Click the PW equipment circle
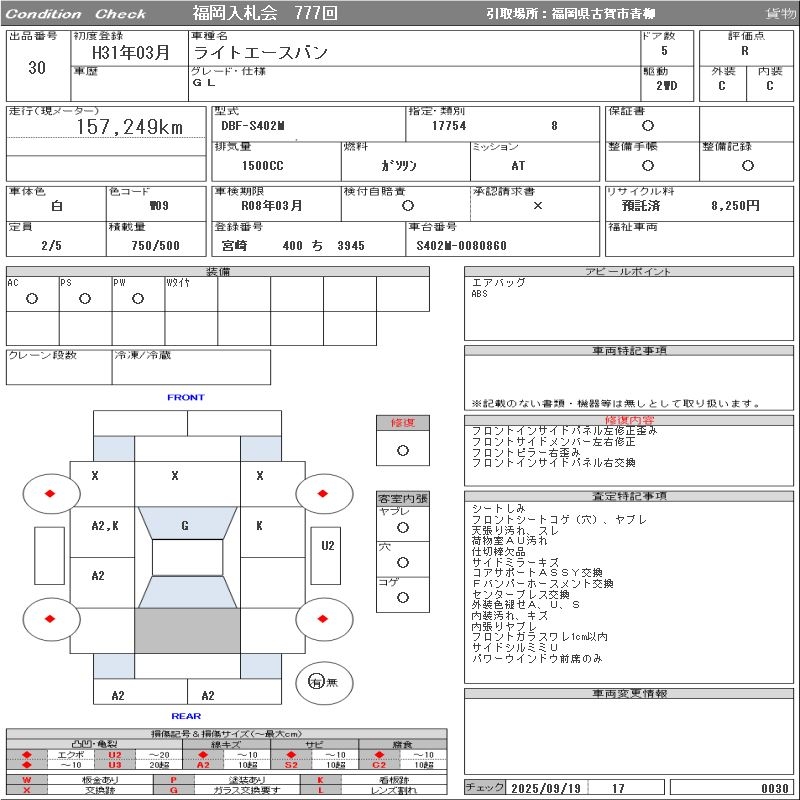The height and width of the screenshot is (800, 800). [138, 298]
